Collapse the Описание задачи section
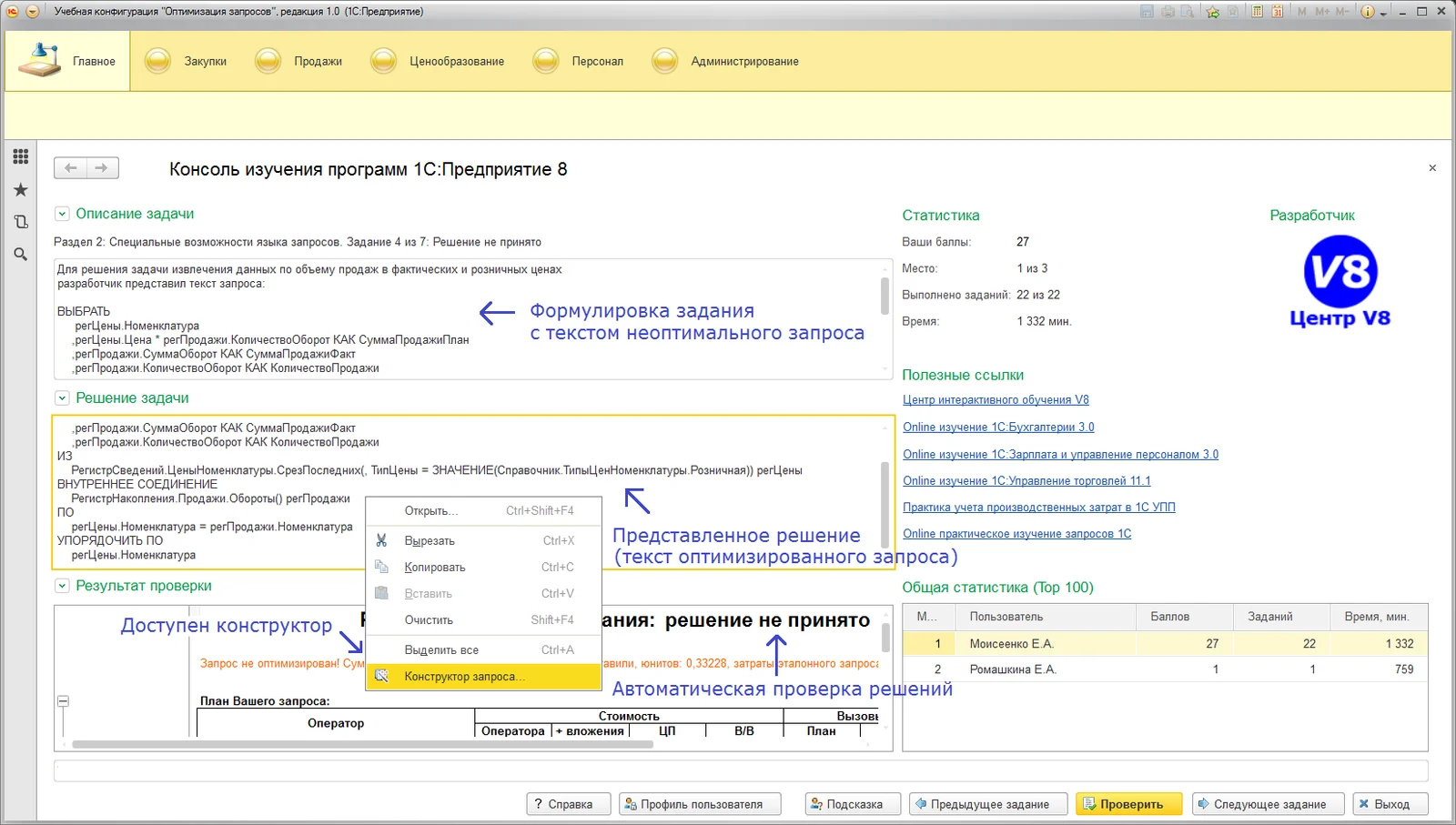Viewport: 1456px width, 825px height. (62, 214)
